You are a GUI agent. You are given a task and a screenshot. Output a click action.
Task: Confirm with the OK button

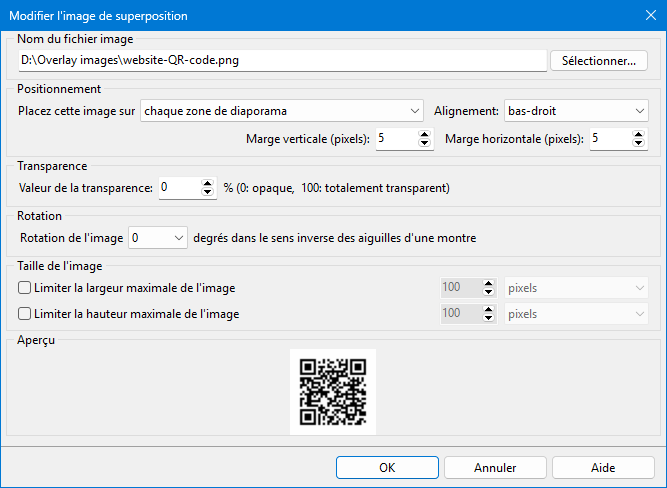pyautogui.click(x=387, y=468)
